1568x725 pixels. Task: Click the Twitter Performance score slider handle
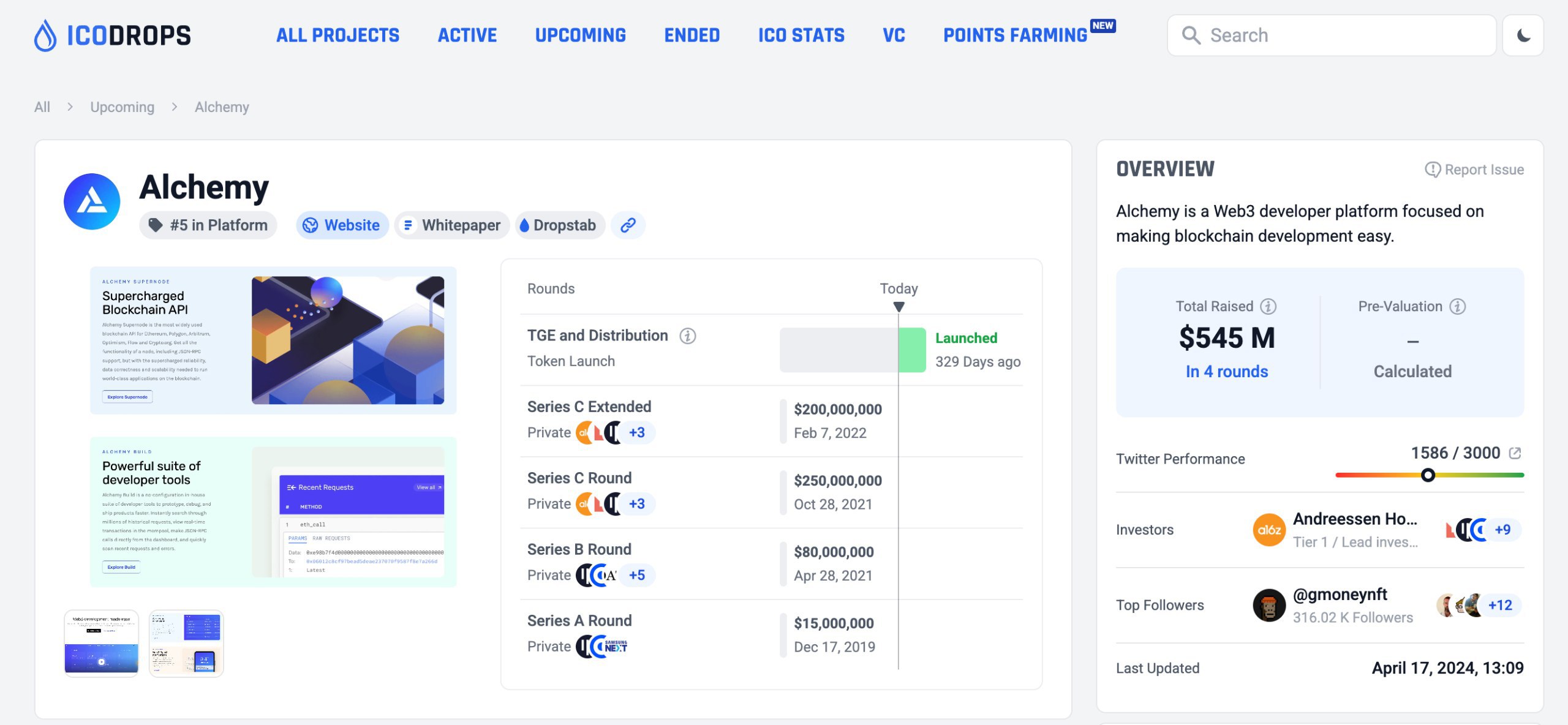[1428, 475]
